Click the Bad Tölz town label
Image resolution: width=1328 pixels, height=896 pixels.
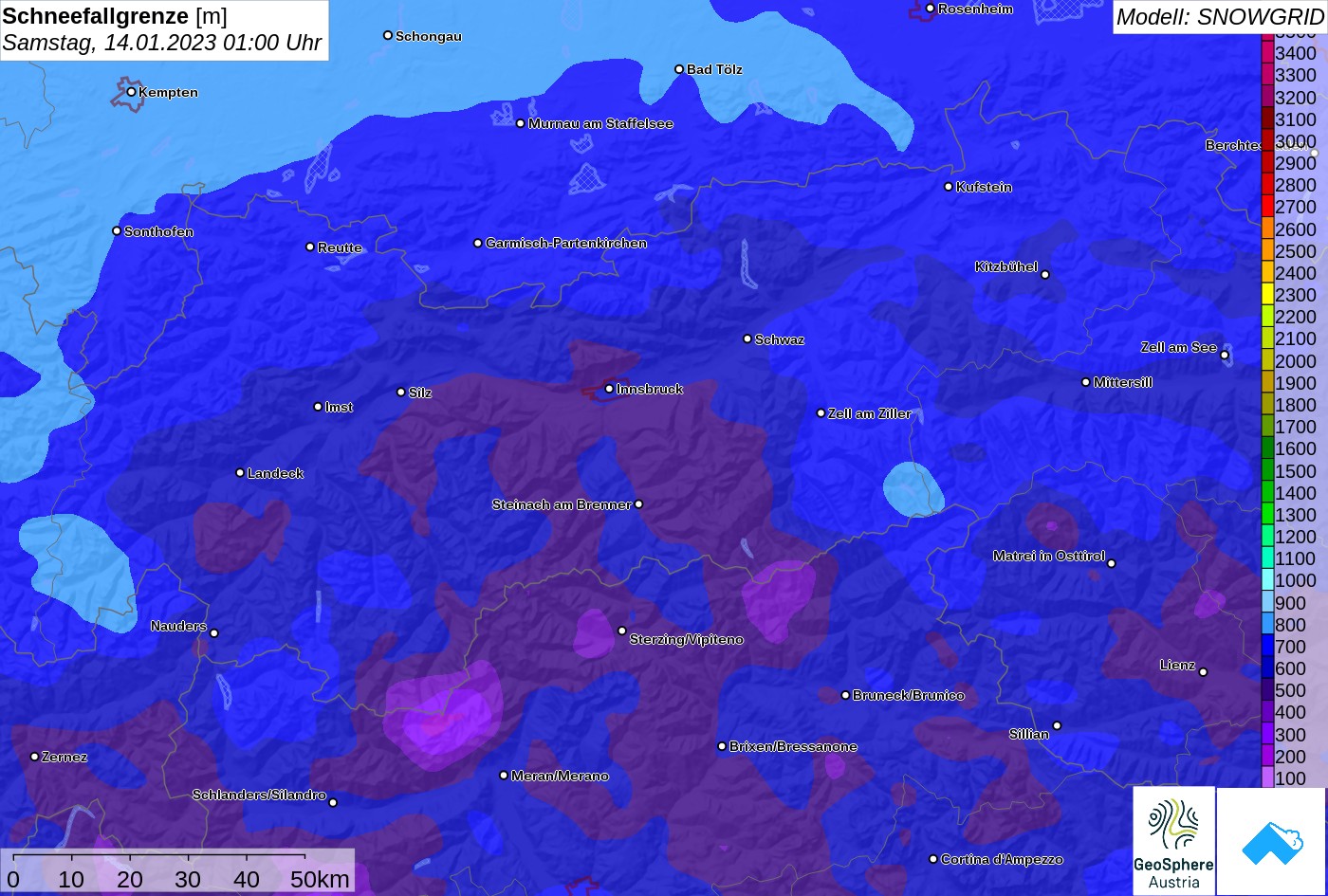714,69
